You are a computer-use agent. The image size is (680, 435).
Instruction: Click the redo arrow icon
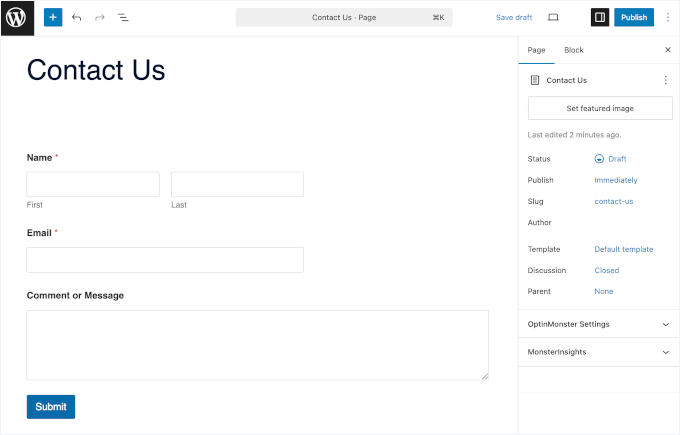click(99, 17)
